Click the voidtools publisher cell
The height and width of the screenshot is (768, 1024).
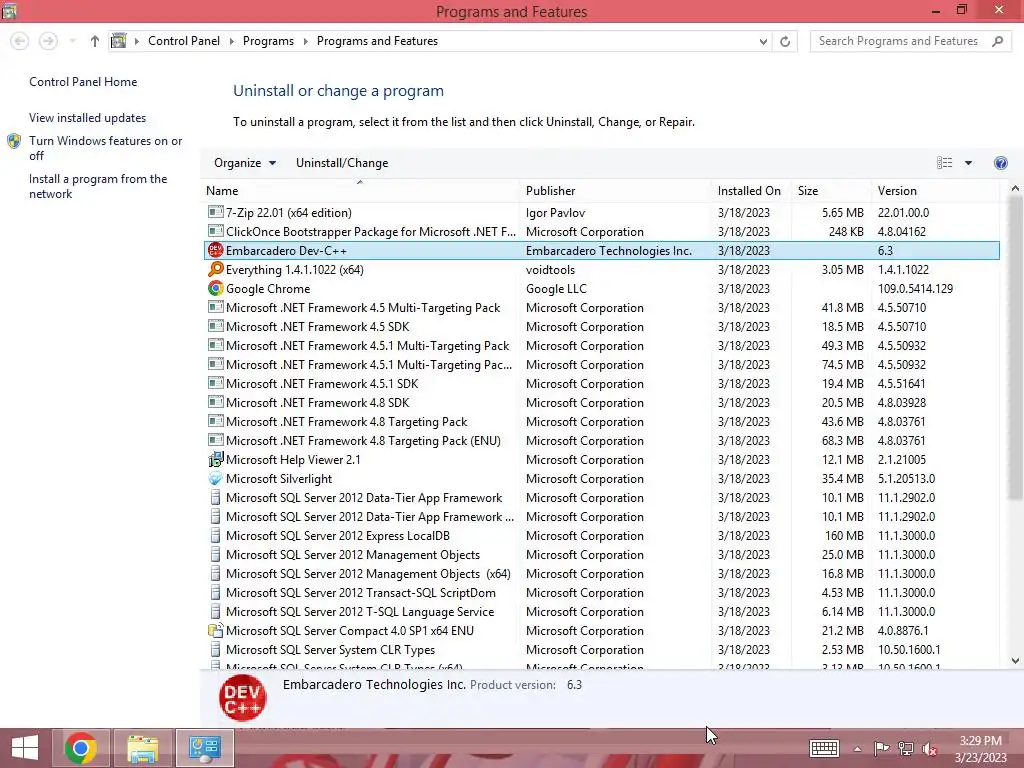[551, 269]
